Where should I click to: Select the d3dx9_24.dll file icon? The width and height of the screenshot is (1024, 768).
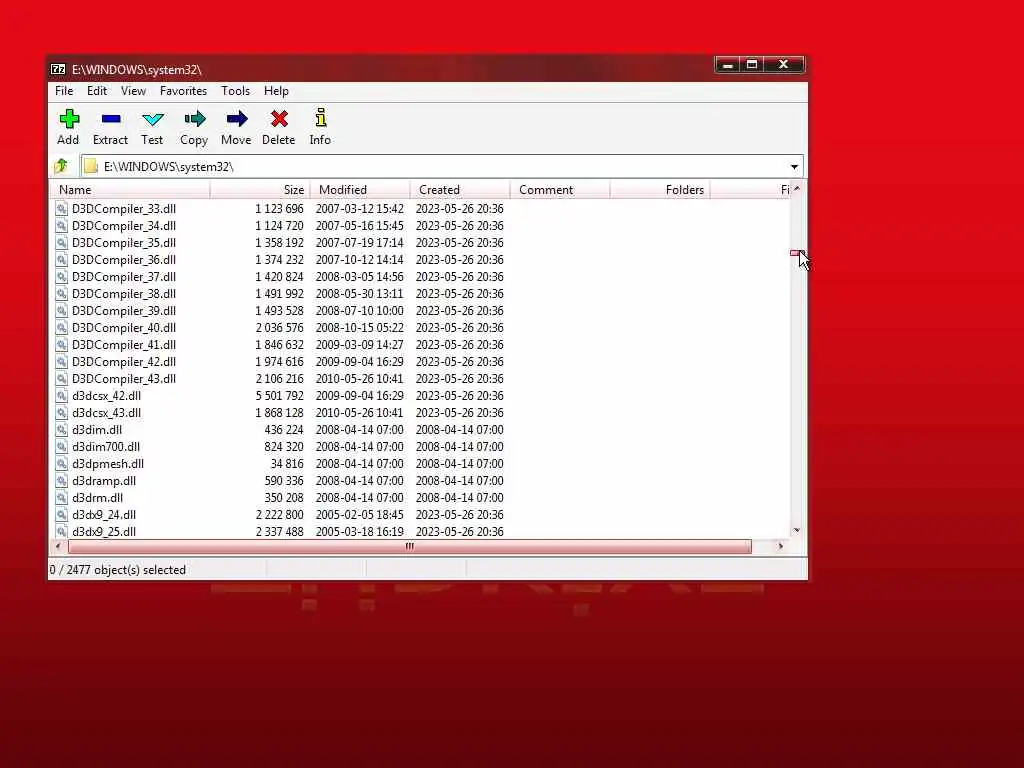pyautogui.click(x=61, y=515)
